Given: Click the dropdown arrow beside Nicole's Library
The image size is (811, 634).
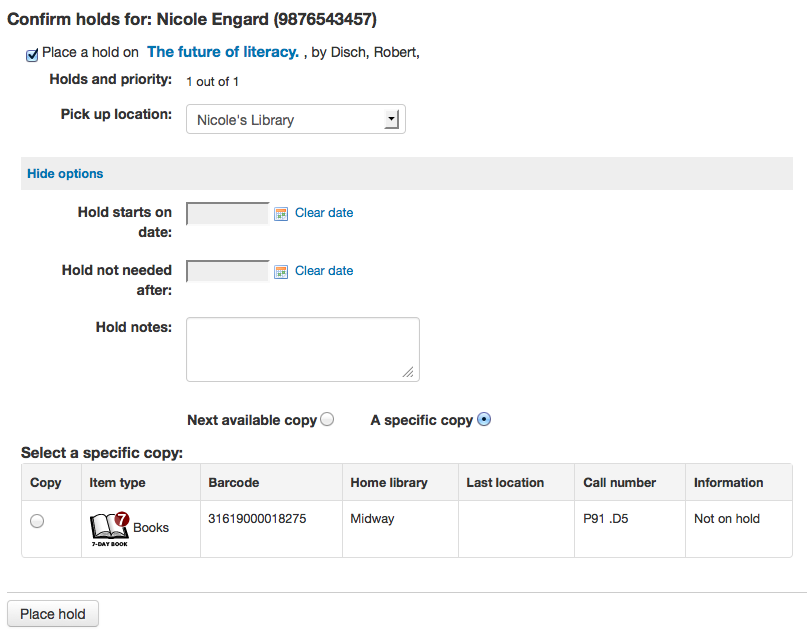Looking at the screenshot, I should [392, 119].
